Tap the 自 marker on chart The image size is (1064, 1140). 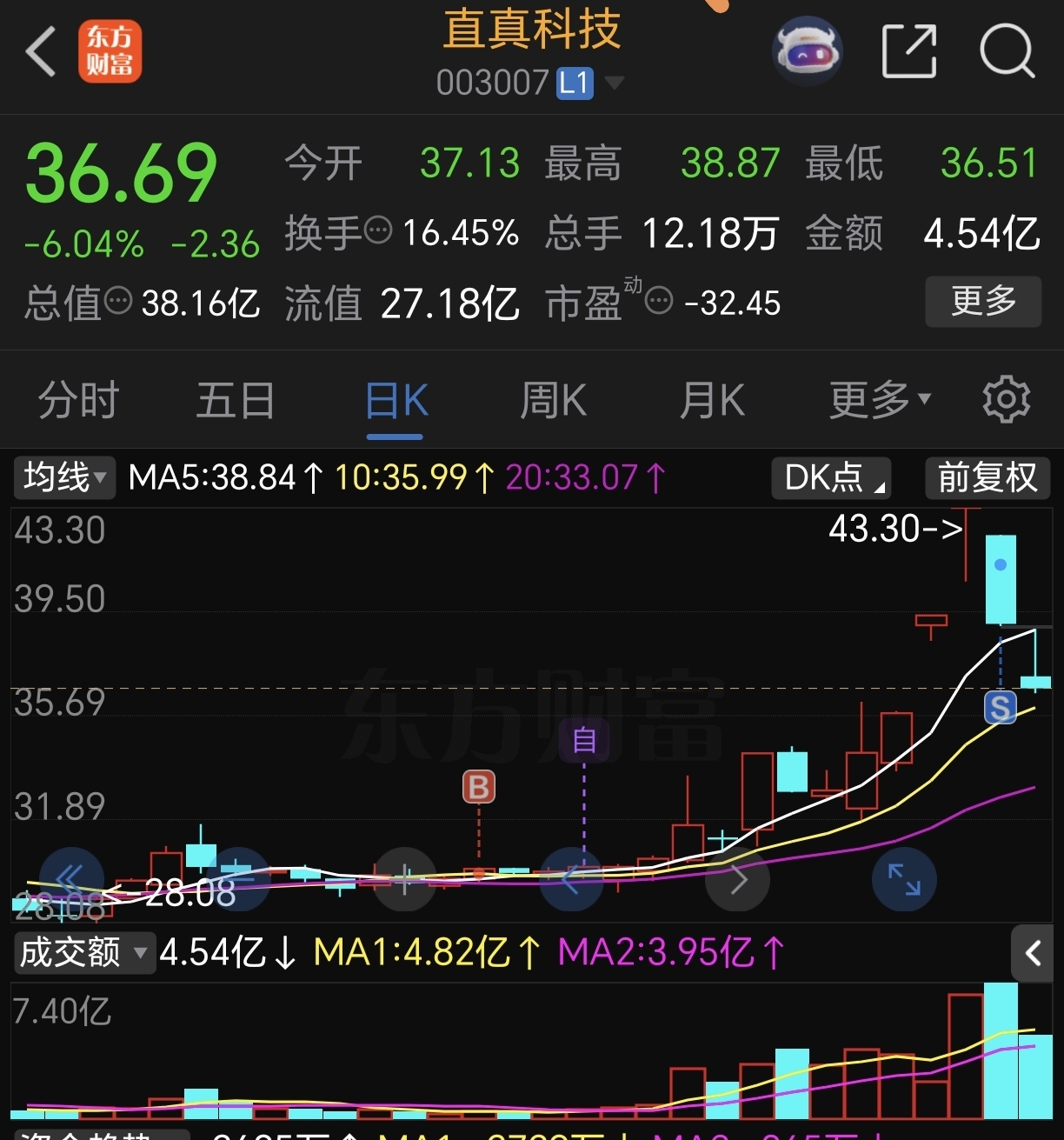coord(584,740)
